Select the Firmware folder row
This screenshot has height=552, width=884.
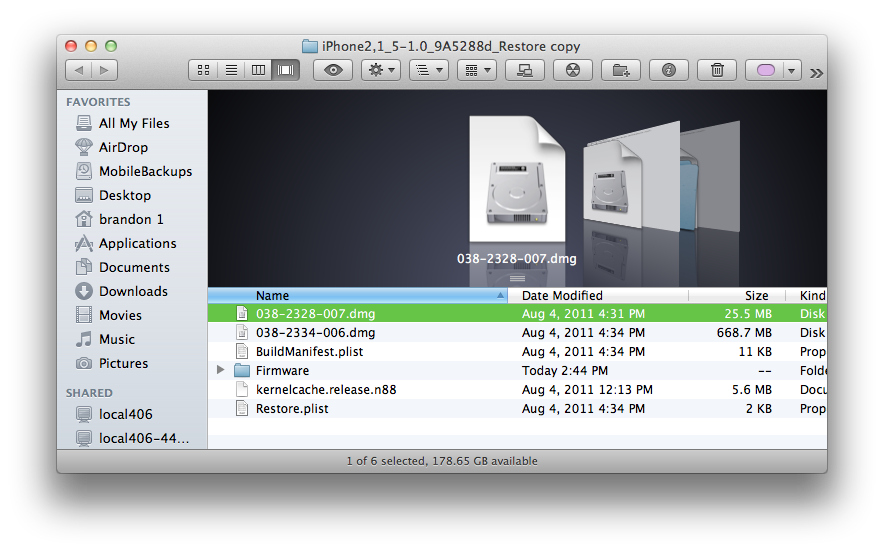(517, 370)
